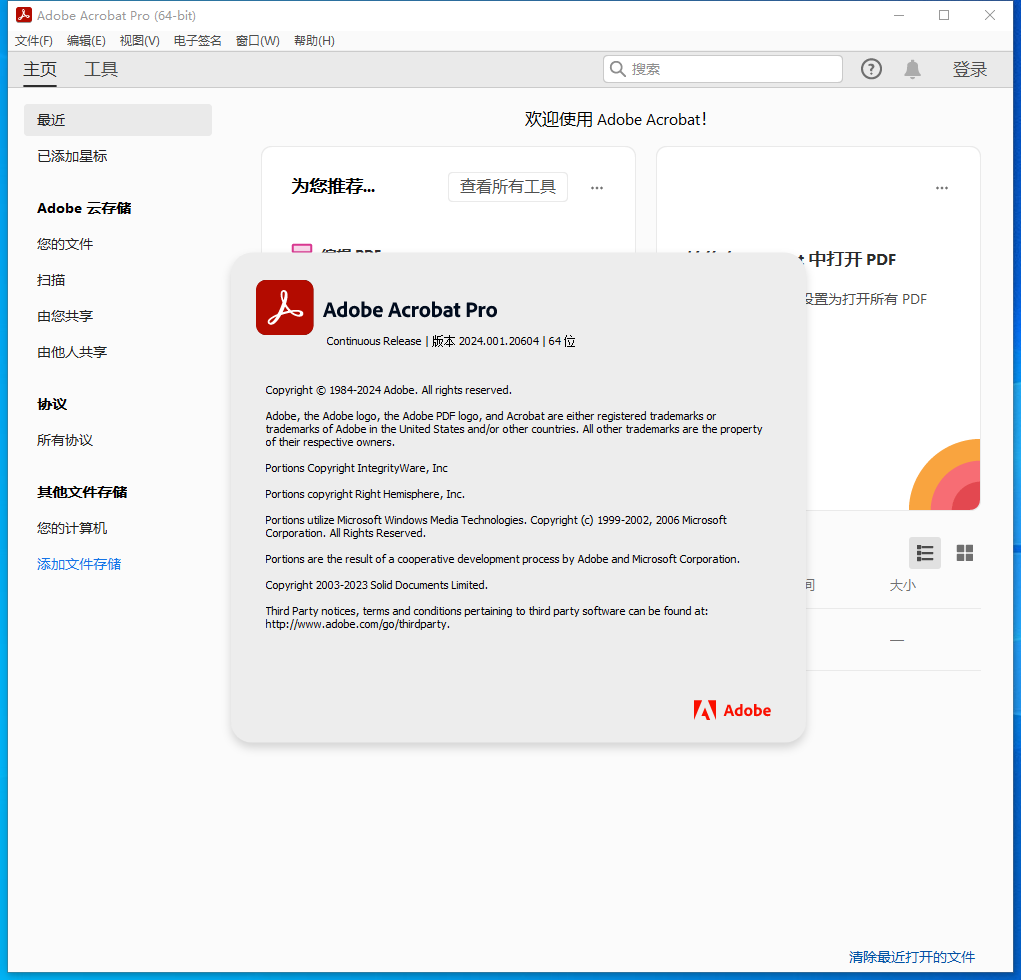Open the notifications bell

pos(912,69)
